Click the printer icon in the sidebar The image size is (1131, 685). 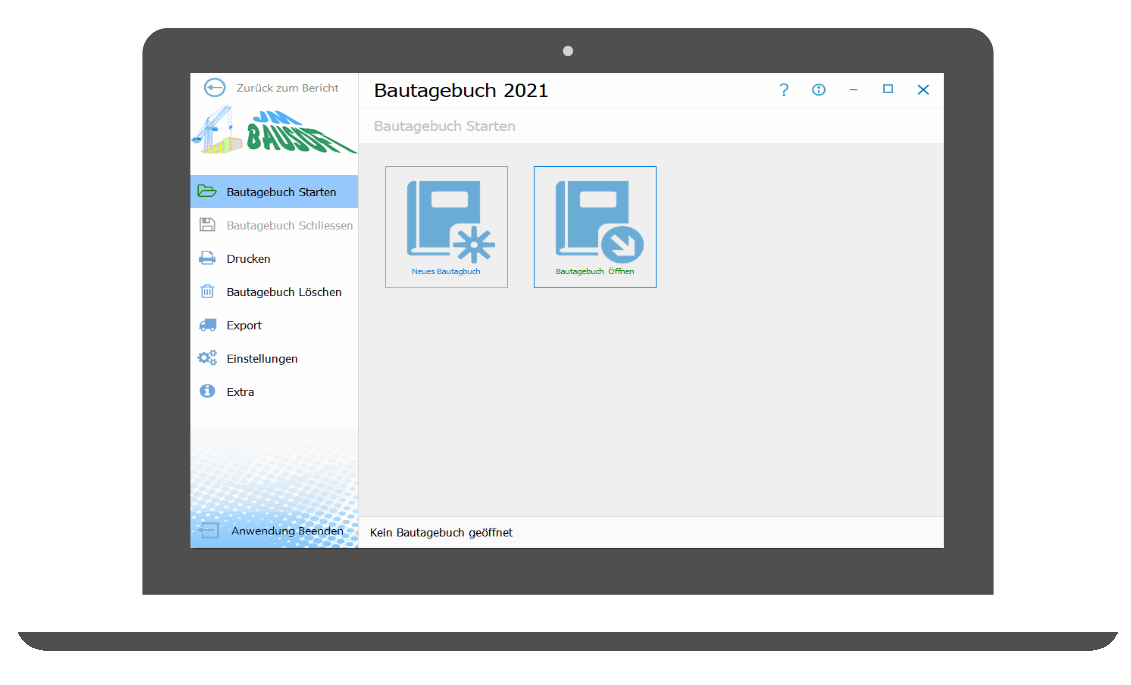[207, 259]
